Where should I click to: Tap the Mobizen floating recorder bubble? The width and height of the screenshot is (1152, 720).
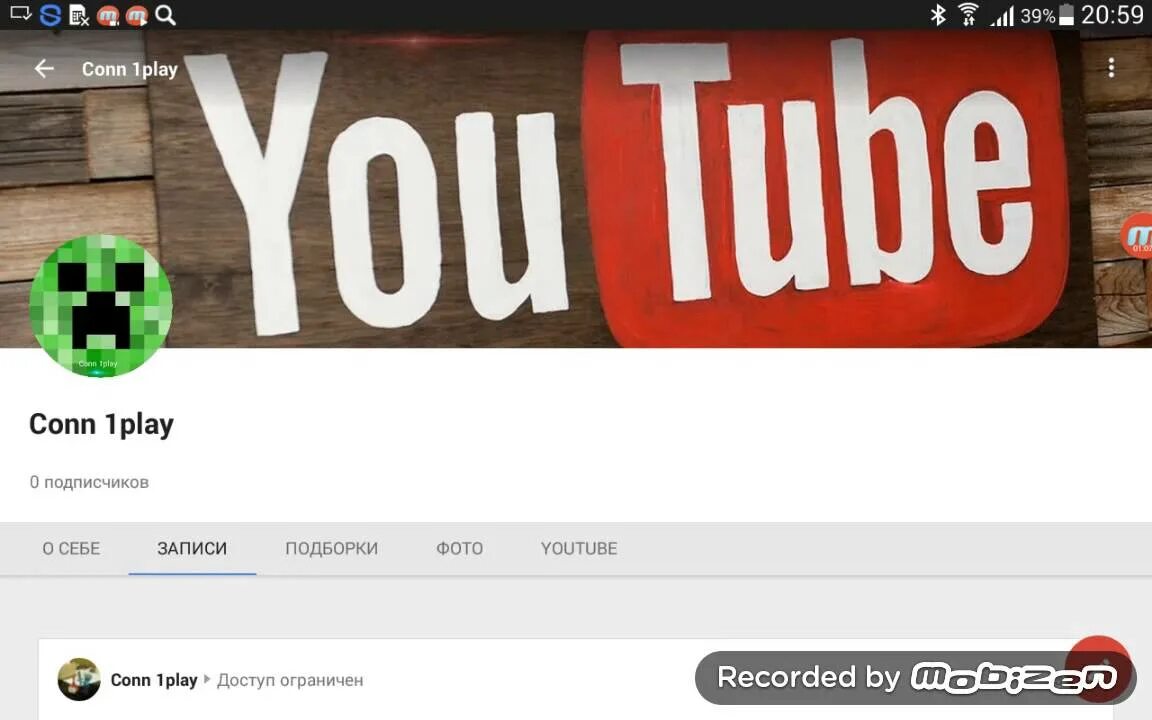pos(1136,236)
